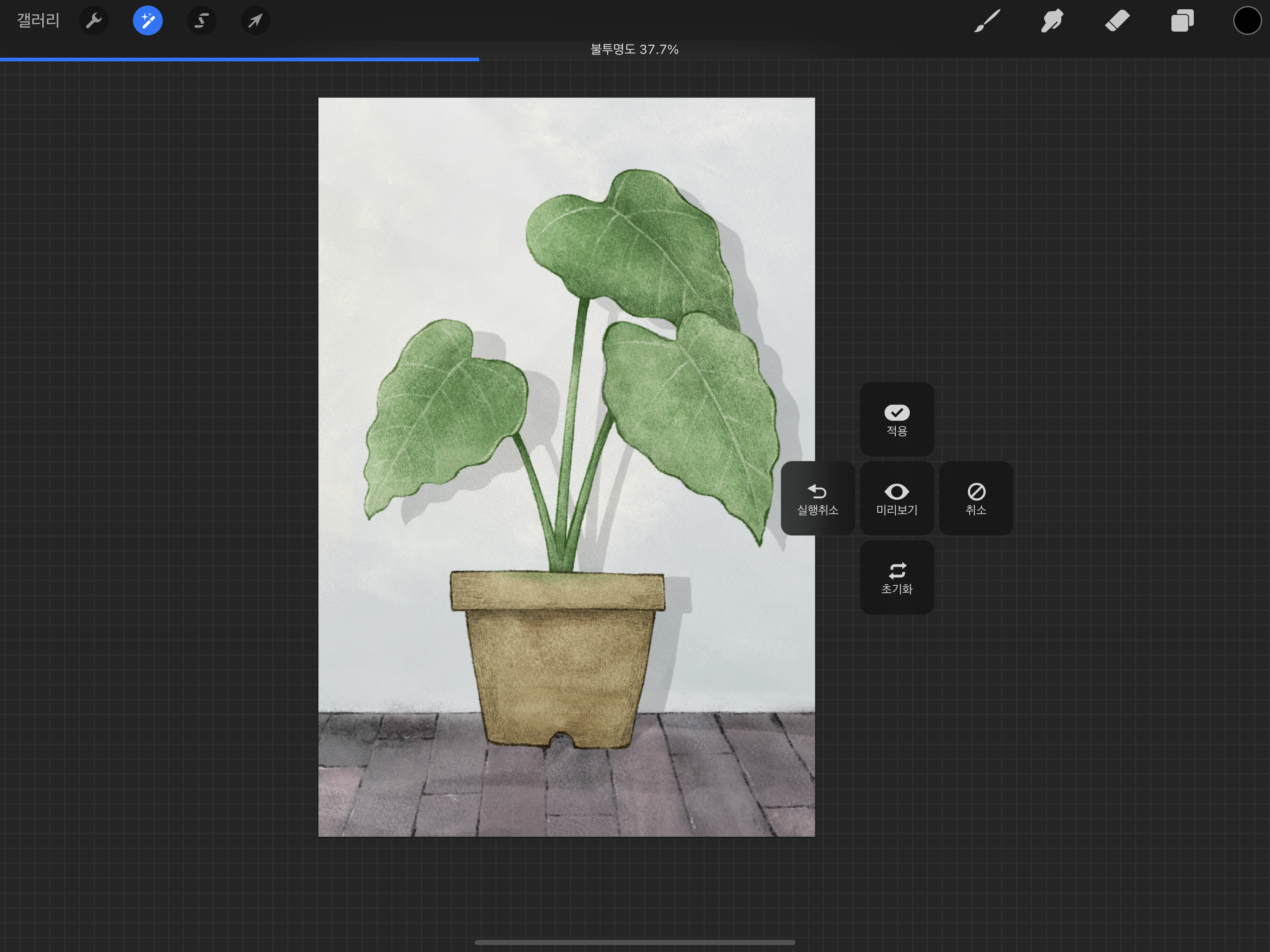1270x952 pixels.
Task: Return to the 갤러리 gallery
Action: [38, 21]
